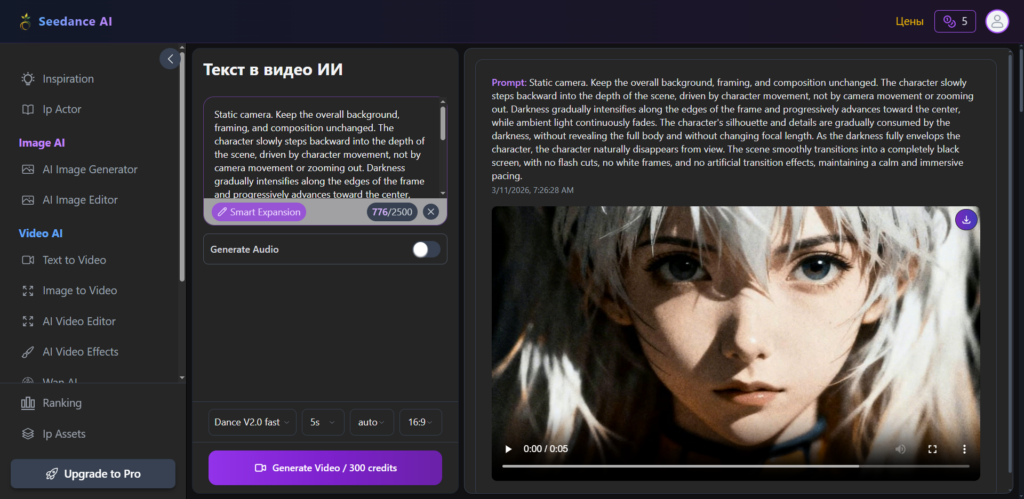The width and height of the screenshot is (1024, 499).
Task: Change the 16:9 aspect ratio dropdown
Action: [420, 422]
